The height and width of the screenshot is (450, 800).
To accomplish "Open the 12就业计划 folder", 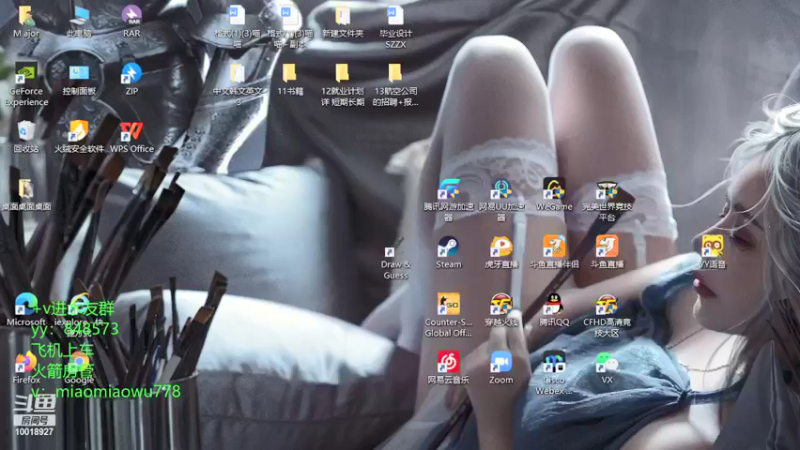I will pyautogui.click(x=342, y=85).
